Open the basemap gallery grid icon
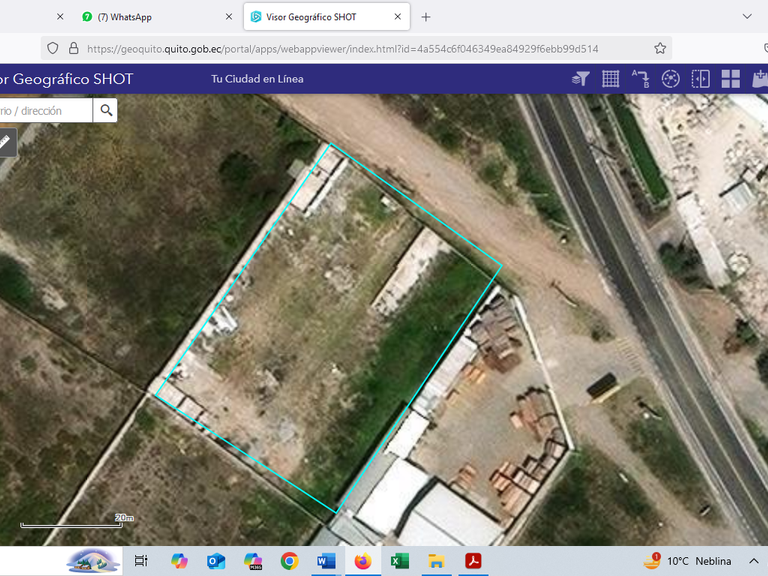Screen dimensions: 768x576 731,79
